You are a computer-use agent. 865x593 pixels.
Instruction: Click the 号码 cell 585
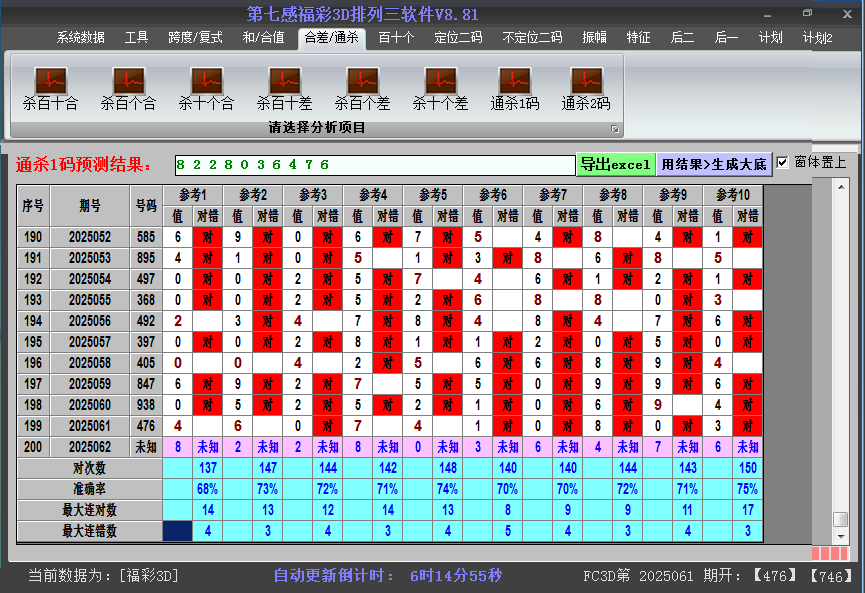click(x=146, y=237)
